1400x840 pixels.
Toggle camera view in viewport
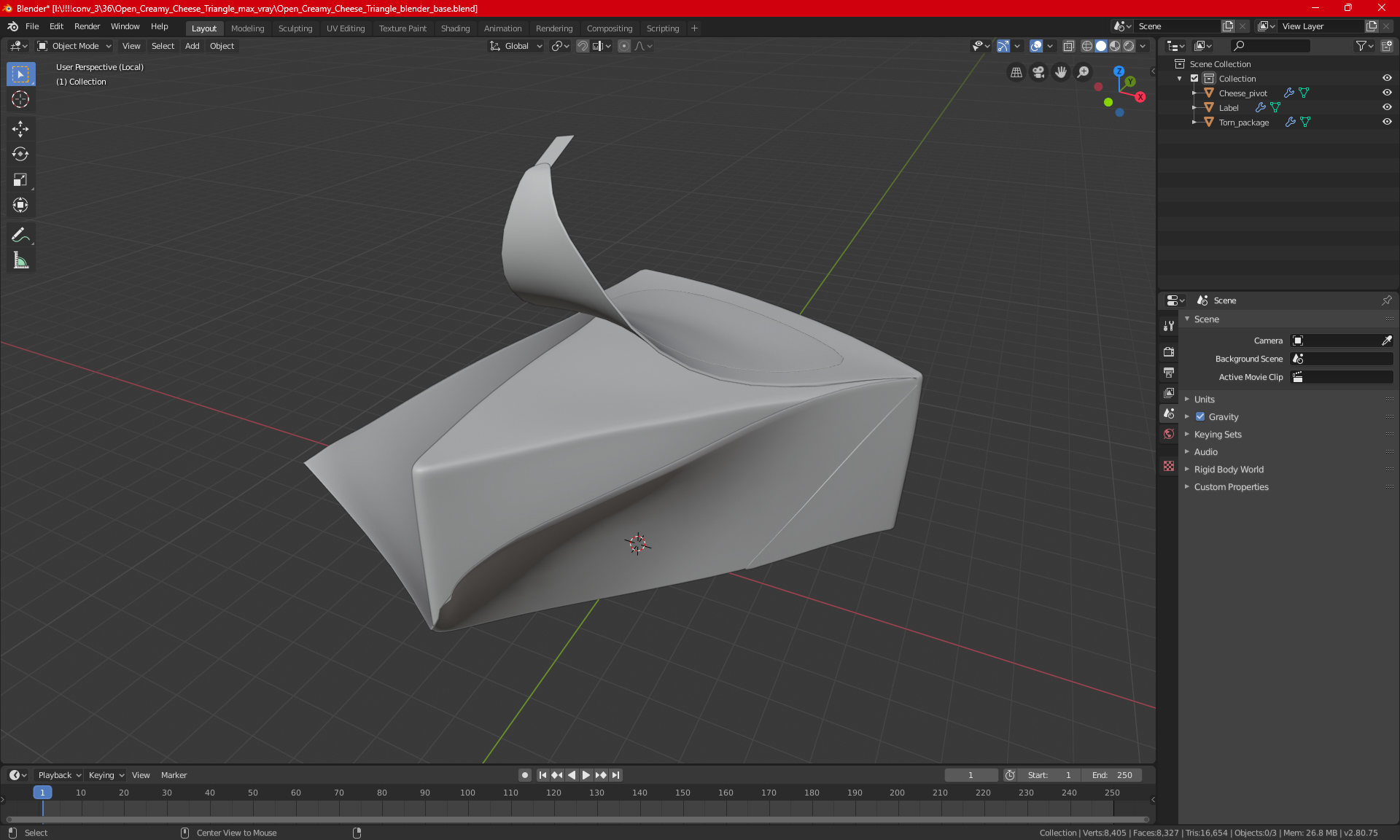(x=1038, y=72)
